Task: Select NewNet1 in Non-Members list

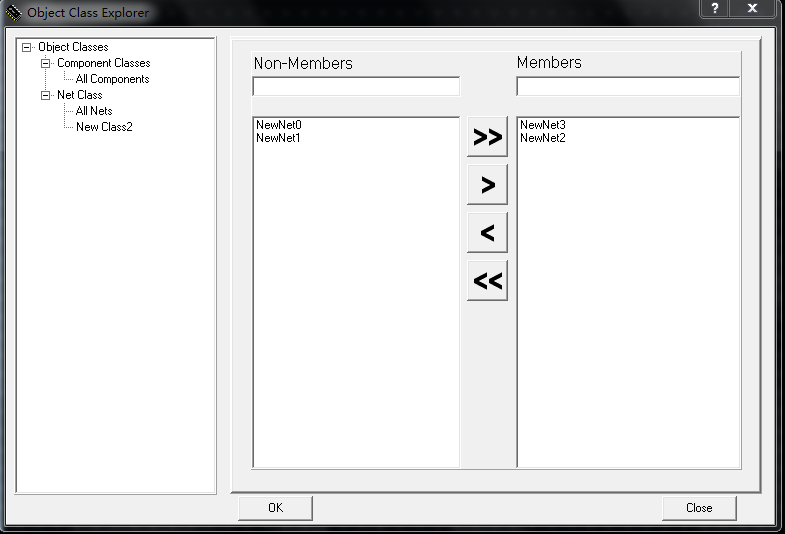Action: (x=278, y=138)
